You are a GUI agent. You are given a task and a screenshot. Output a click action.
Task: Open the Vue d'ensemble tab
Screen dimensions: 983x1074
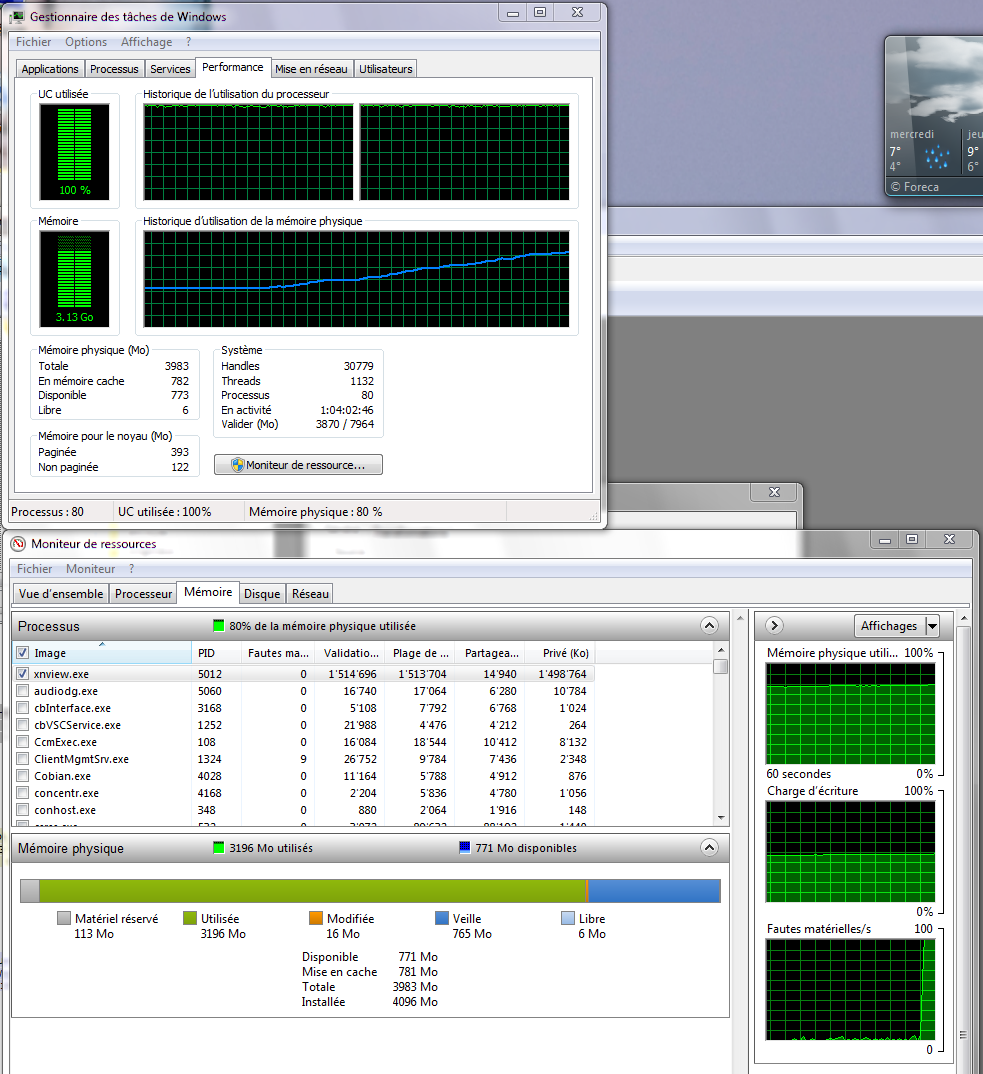tap(61, 594)
